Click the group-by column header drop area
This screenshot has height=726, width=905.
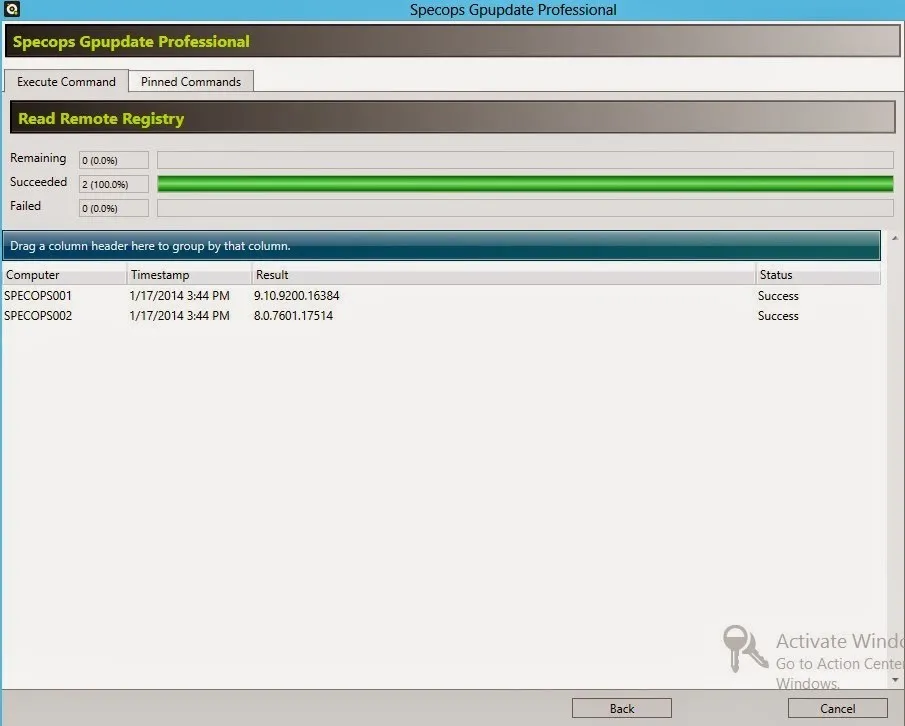click(x=442, y=245)
